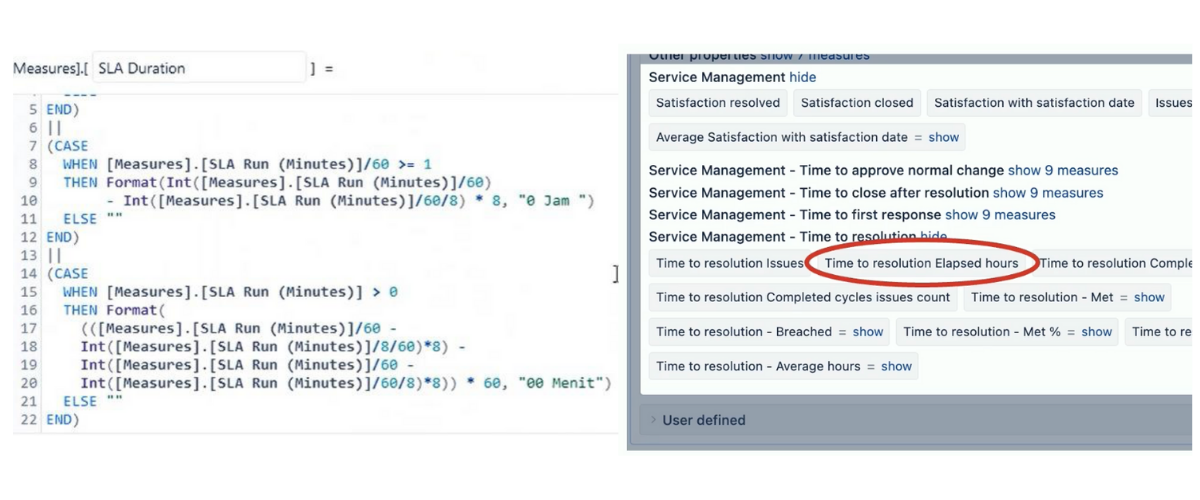Show 9 measures for Time to first response
1200x500 pixels.
coord(1000,214)
